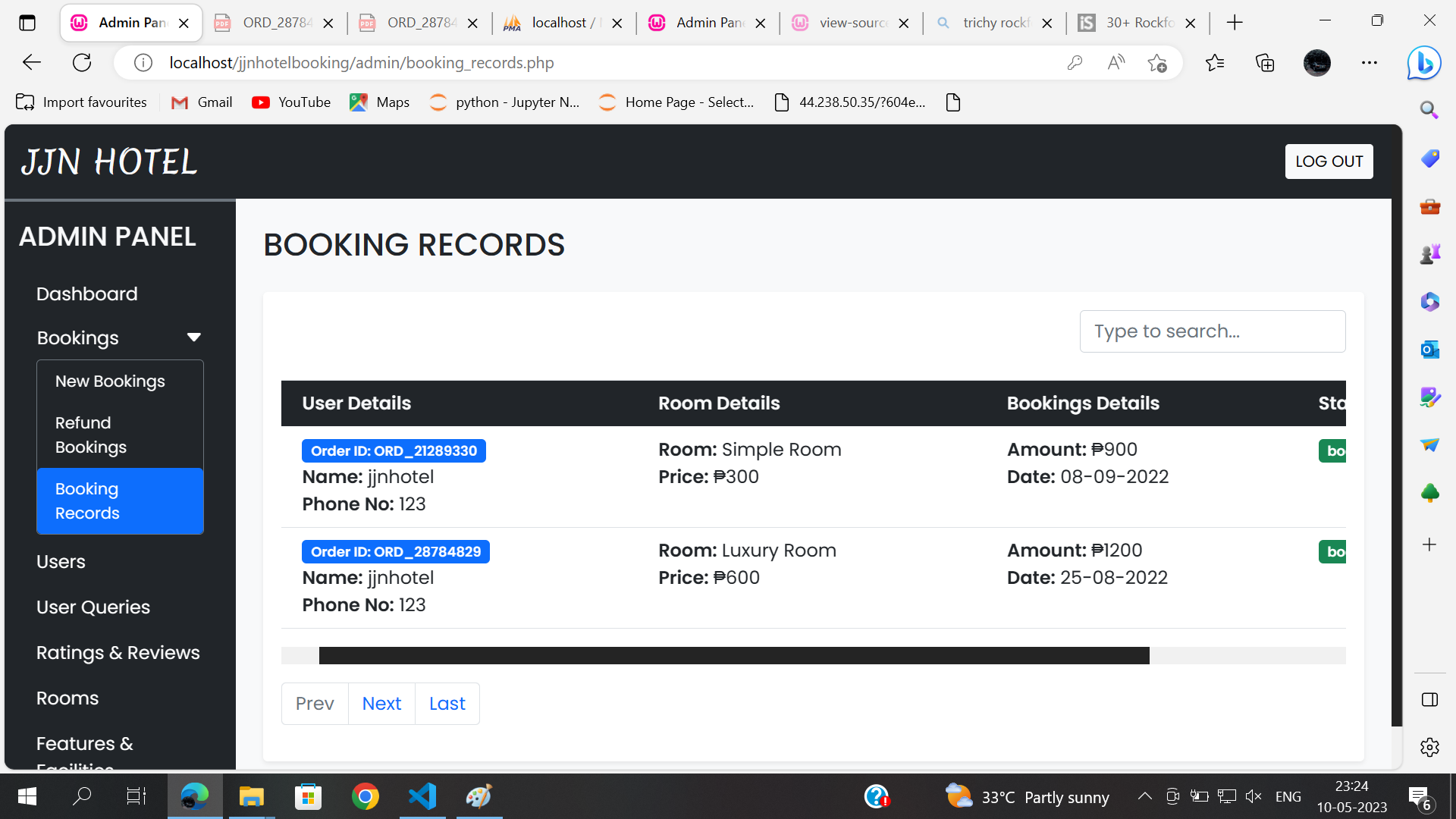This screenshot has height=819, width=1456.
Task: Click the LOG OUT button
Action: pos(1329,161)
